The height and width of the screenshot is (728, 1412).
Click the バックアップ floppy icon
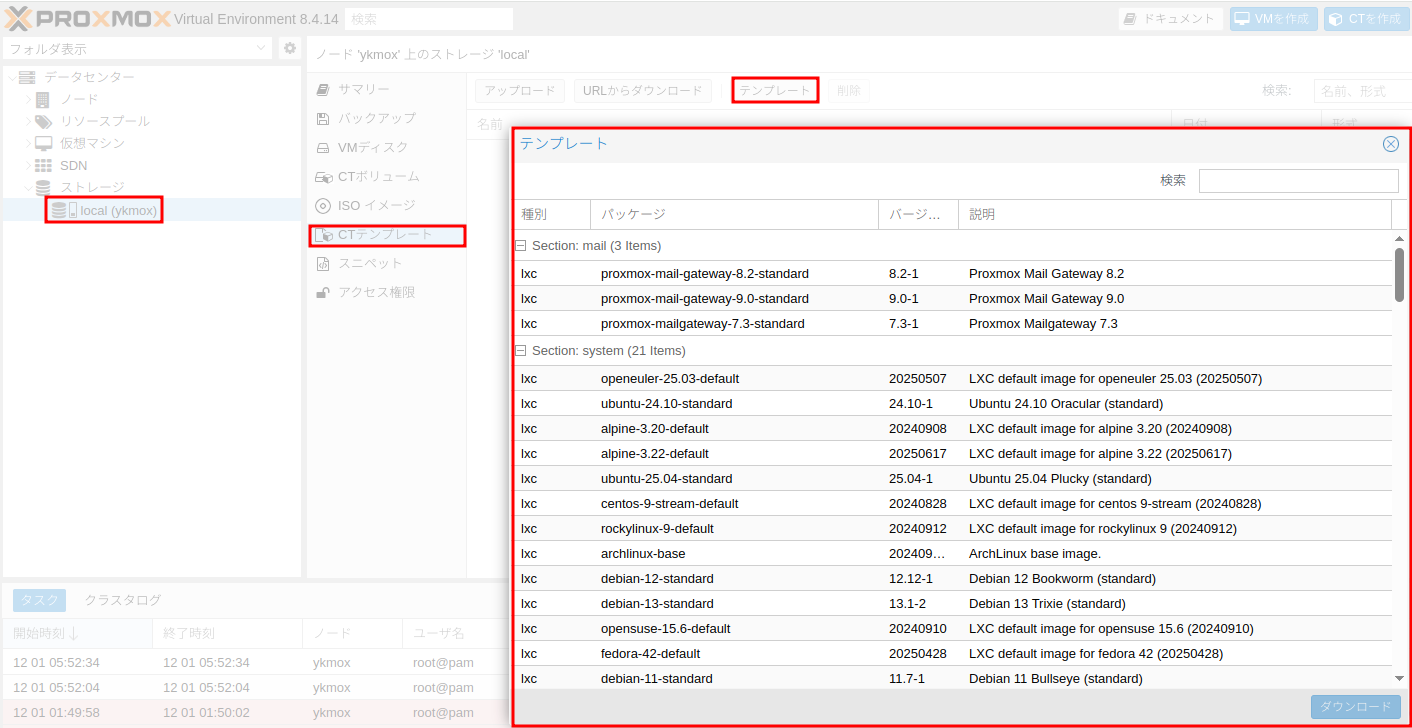322,118
